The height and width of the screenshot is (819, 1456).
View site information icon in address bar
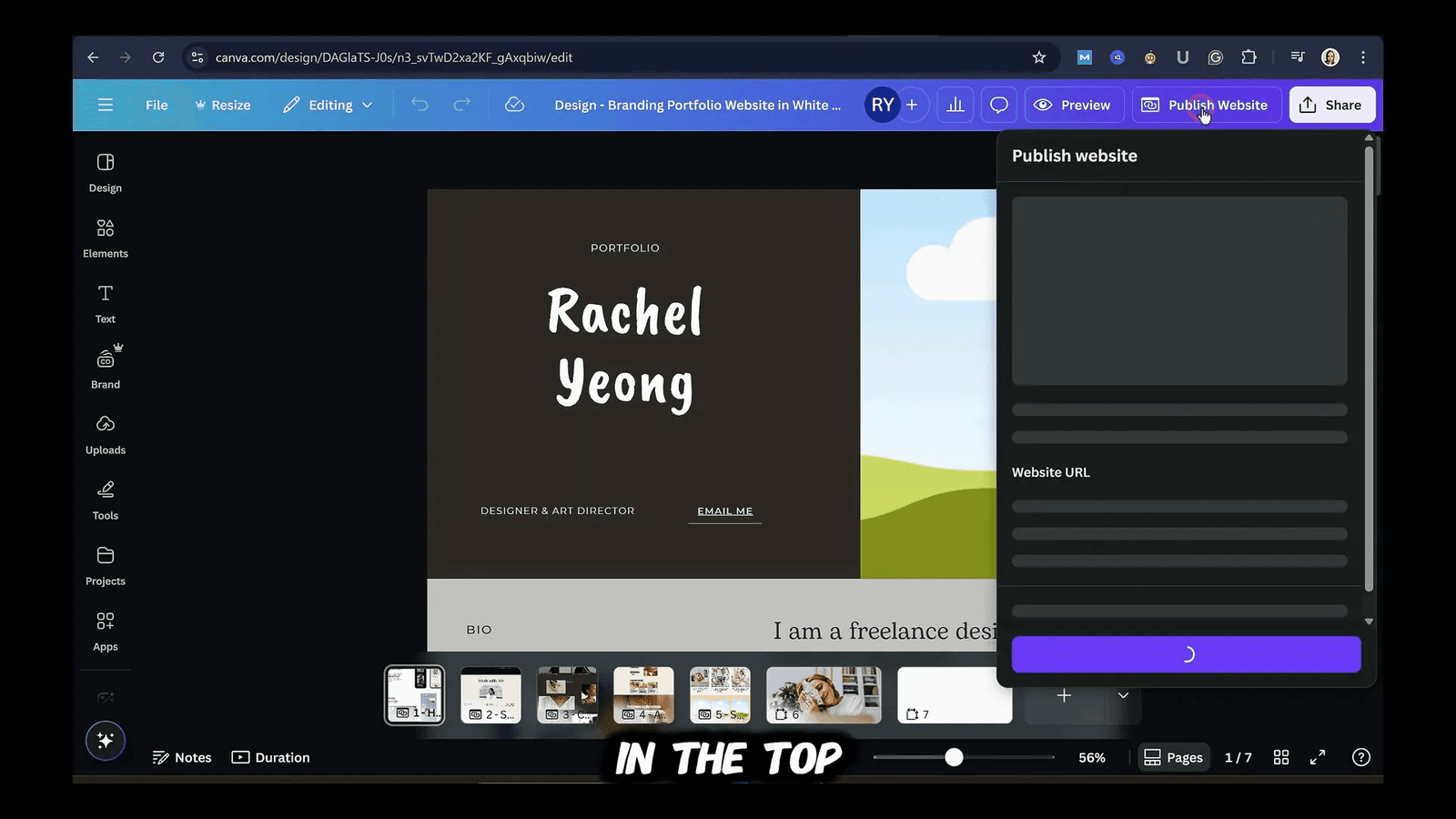point(197,57)
